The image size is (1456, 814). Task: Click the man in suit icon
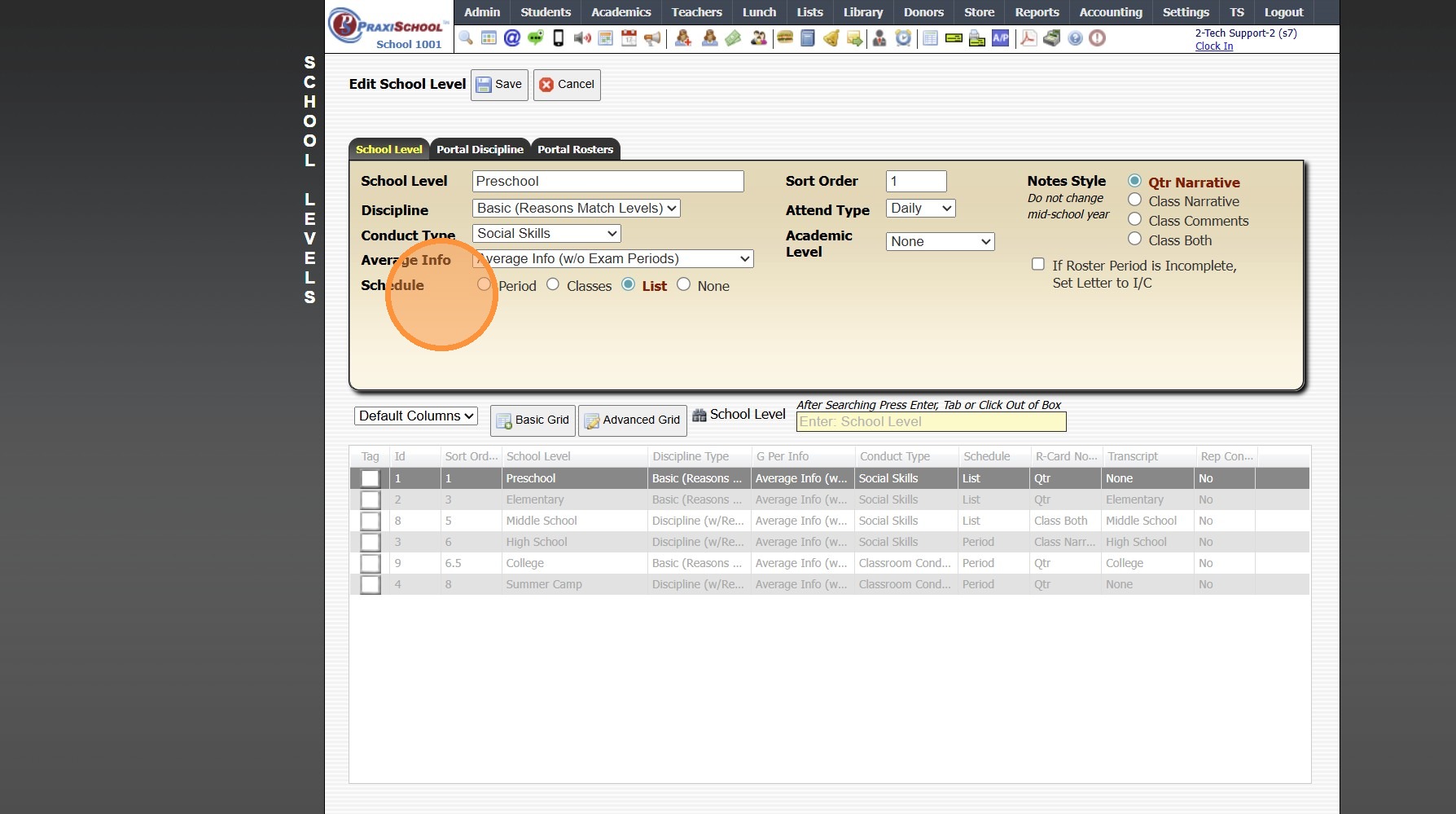click(879, 38)
